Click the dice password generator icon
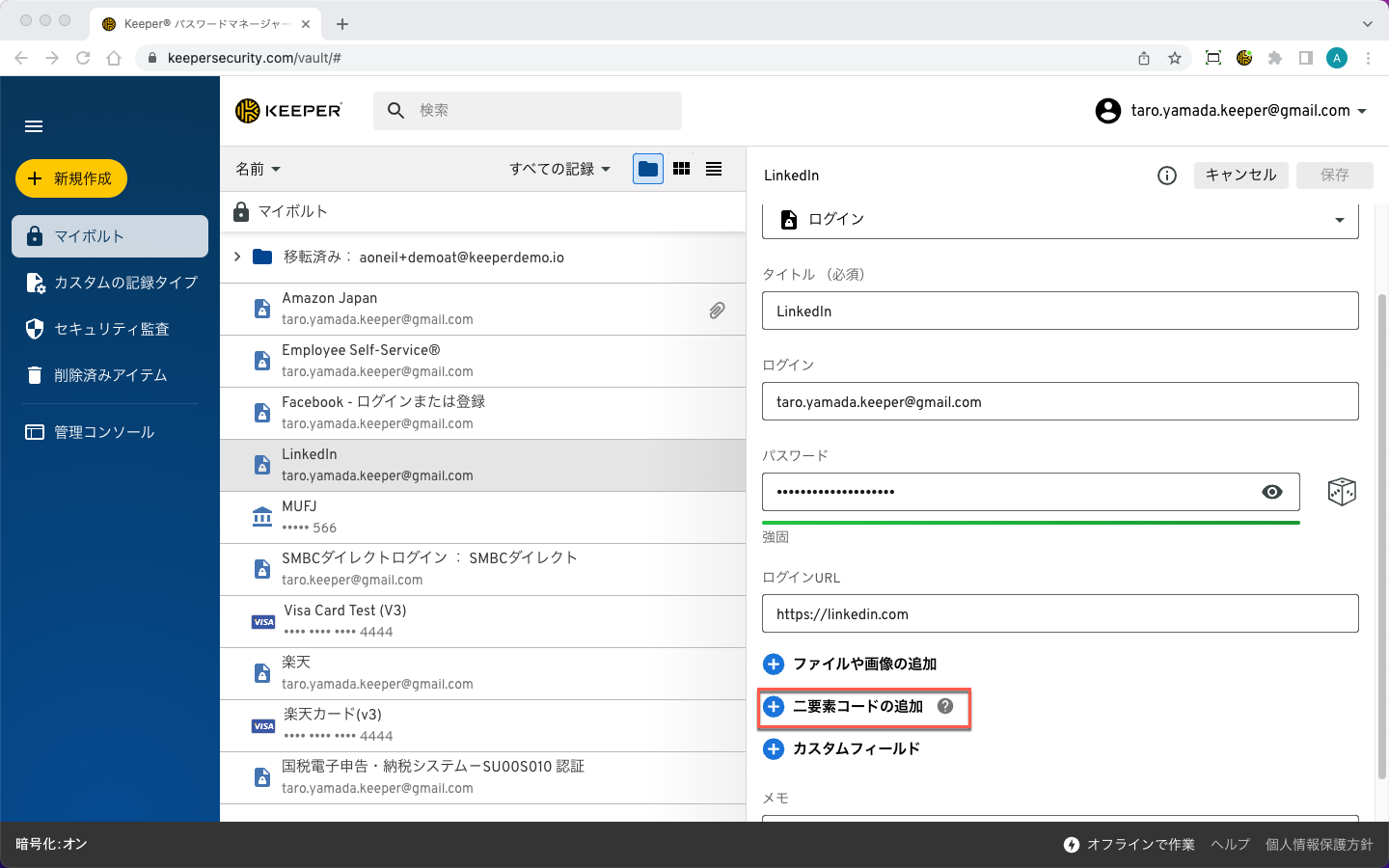Screen dimensions: 1389x868 pyautogui.click(x=1342, y=492)
